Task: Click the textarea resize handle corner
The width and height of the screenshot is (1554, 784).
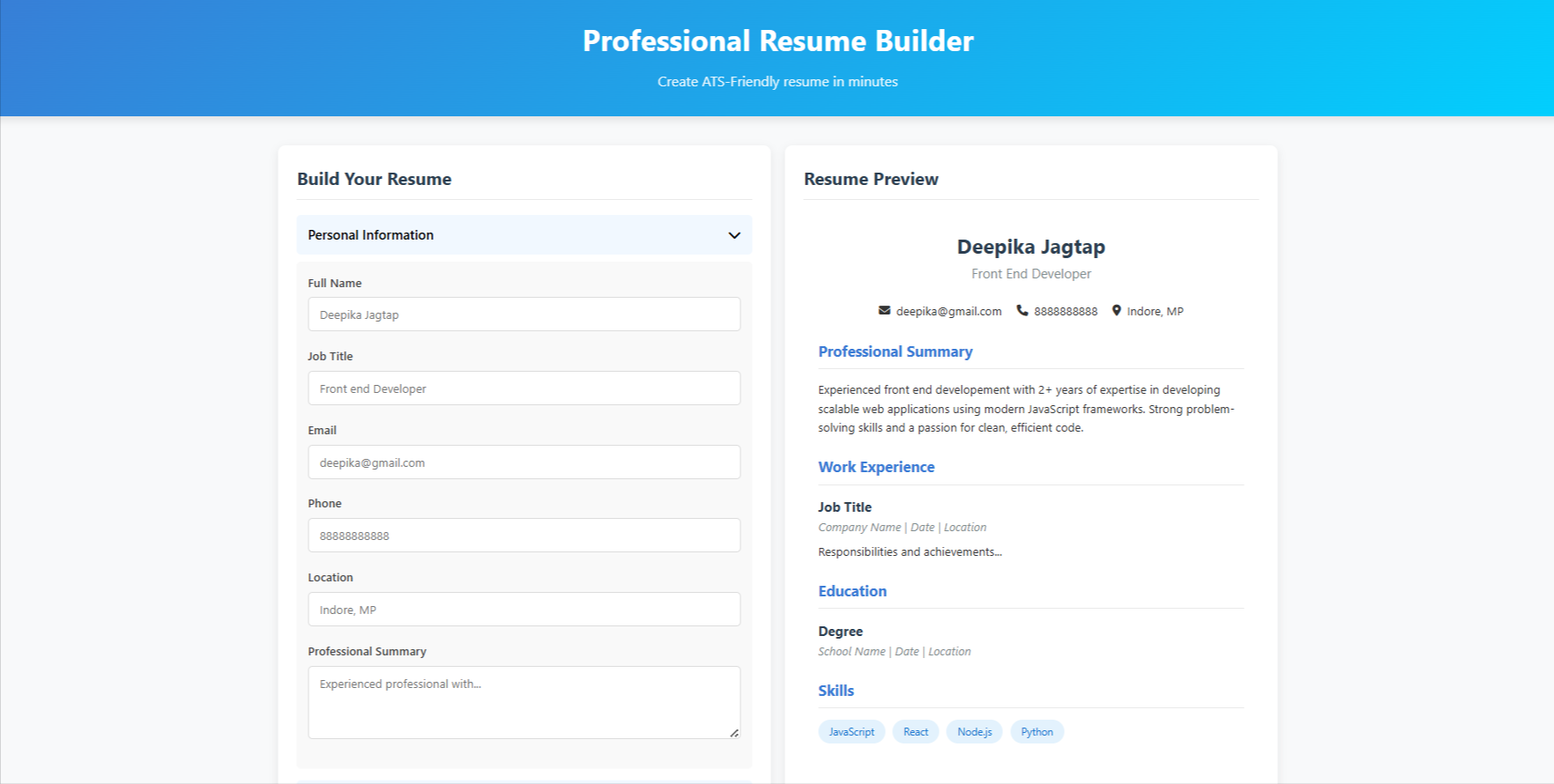Action: pos(734,733)
